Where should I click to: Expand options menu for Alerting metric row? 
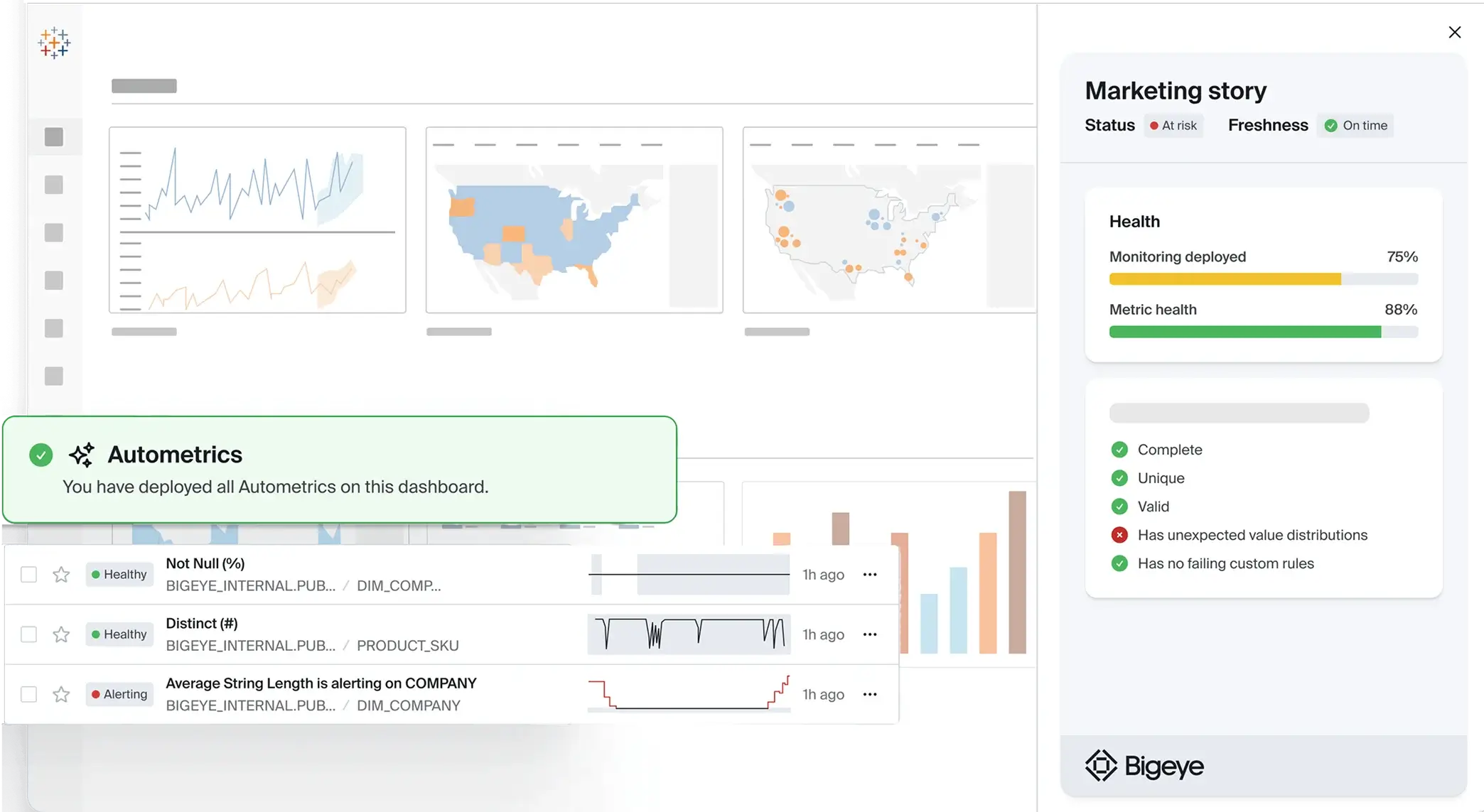click(x=870, y=694)
